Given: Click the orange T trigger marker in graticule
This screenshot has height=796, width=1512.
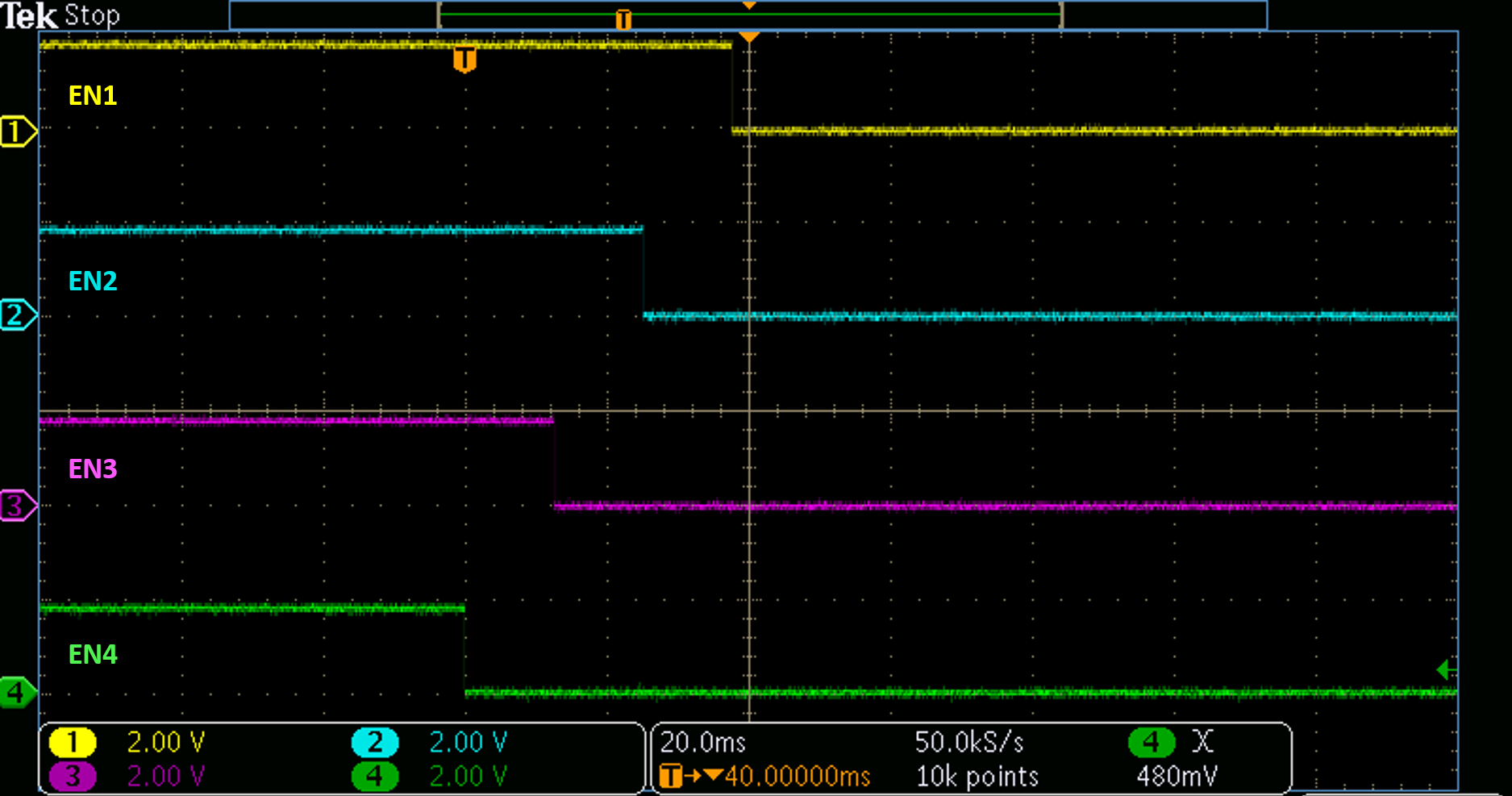Looking at the screenshot, I should point(464,59).
